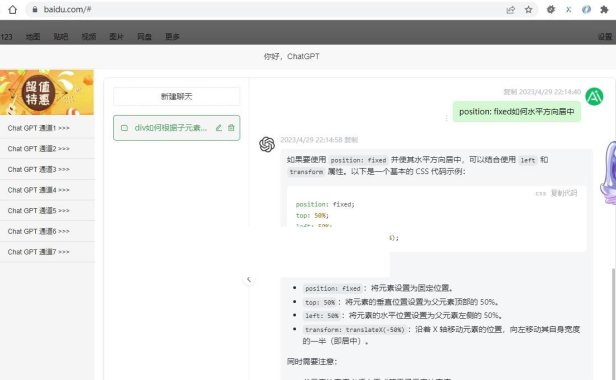The width and height of the screenshot is (616, 380).
Task: Open 设置 in the top navigation bar
Action: (x=605, y=37)
